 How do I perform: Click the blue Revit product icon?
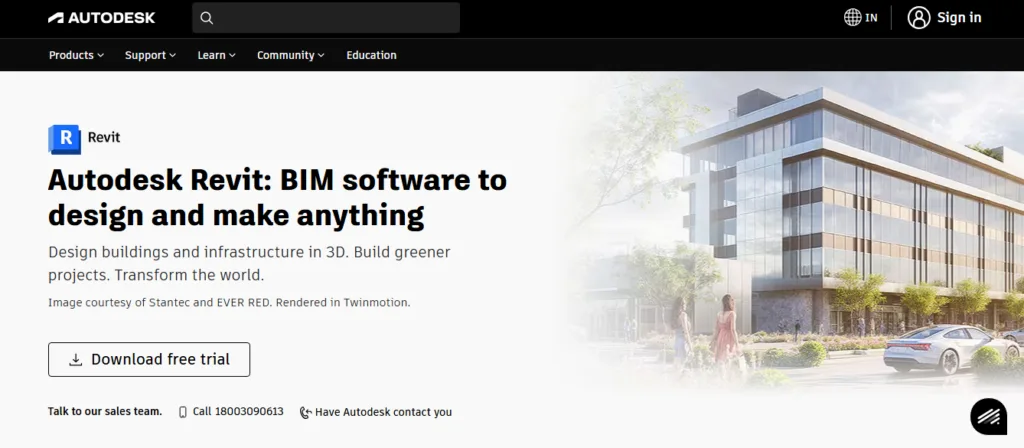coord(64,138)
